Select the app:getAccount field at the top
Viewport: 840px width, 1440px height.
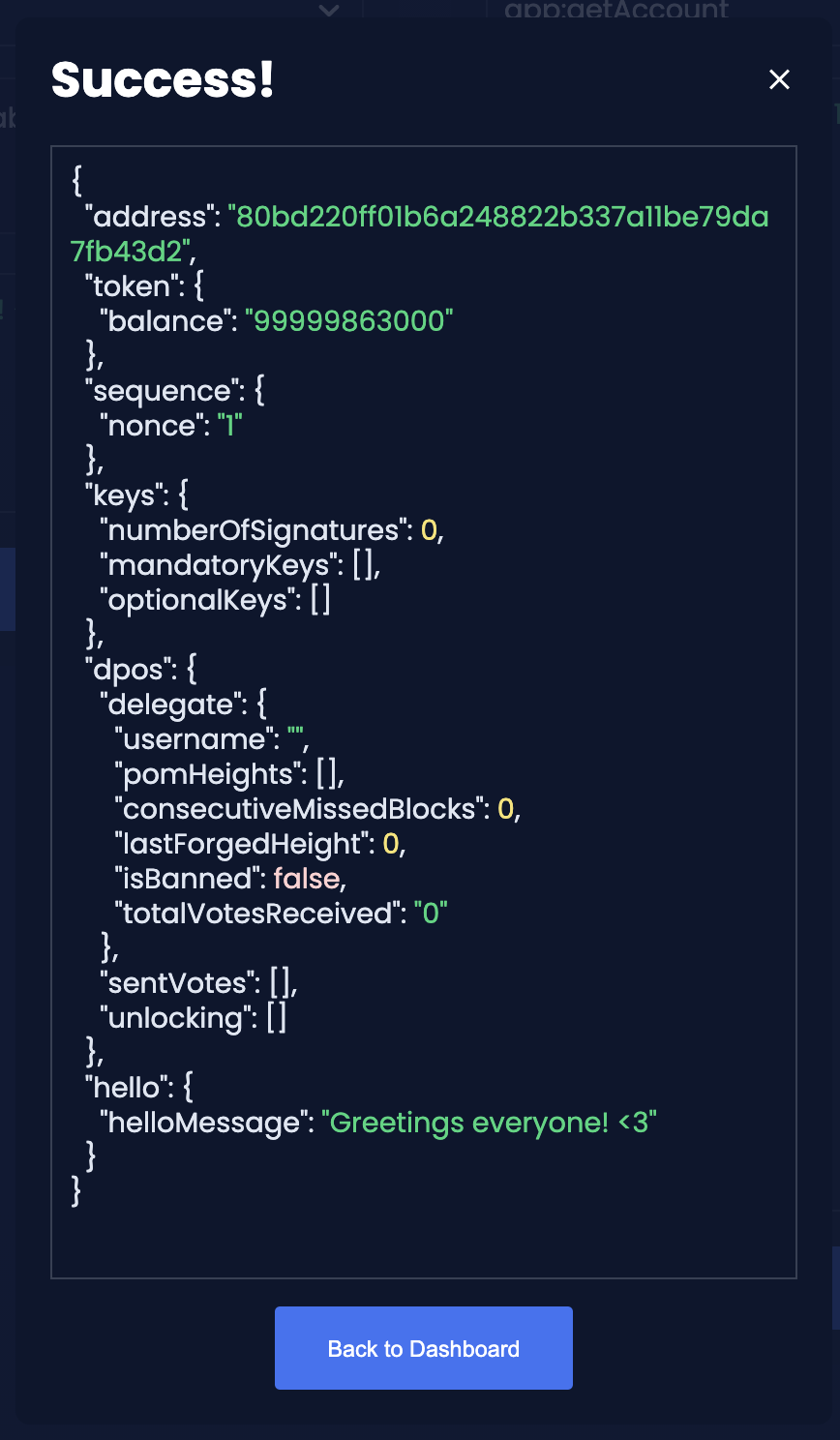click(x=616, y=11)
